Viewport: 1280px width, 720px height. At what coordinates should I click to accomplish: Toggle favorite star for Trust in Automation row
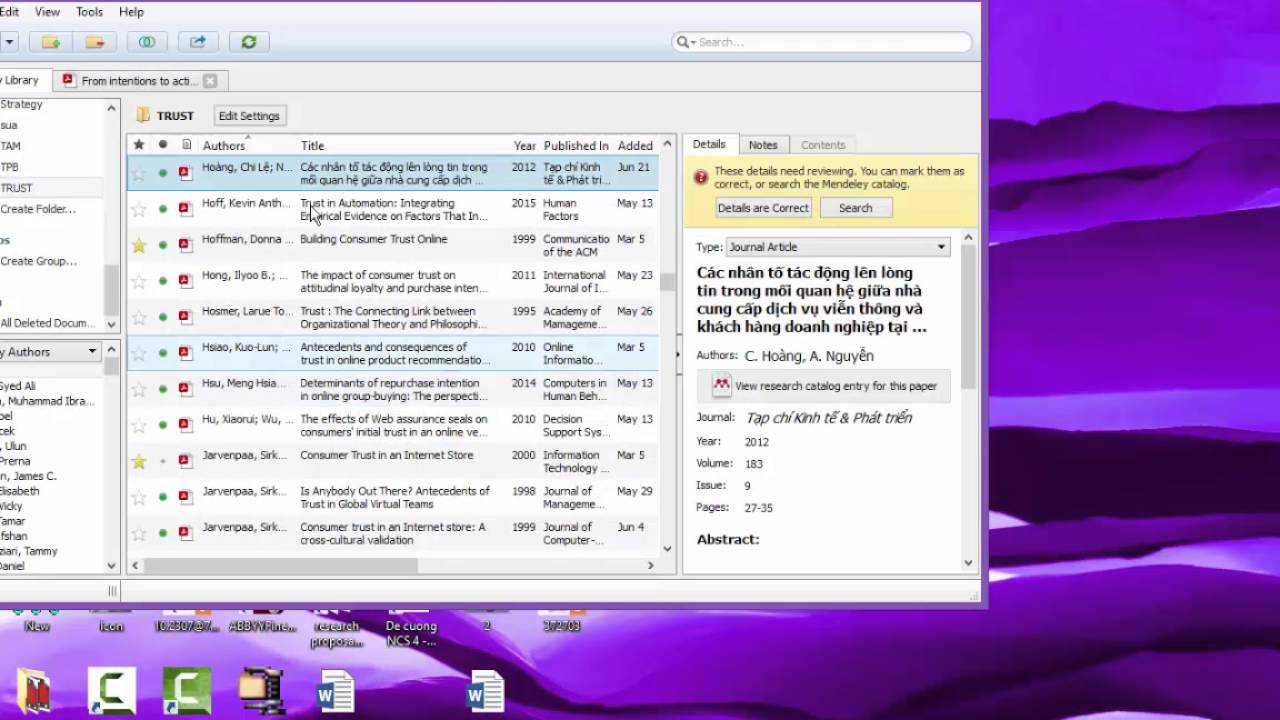(x=139, y=209)
